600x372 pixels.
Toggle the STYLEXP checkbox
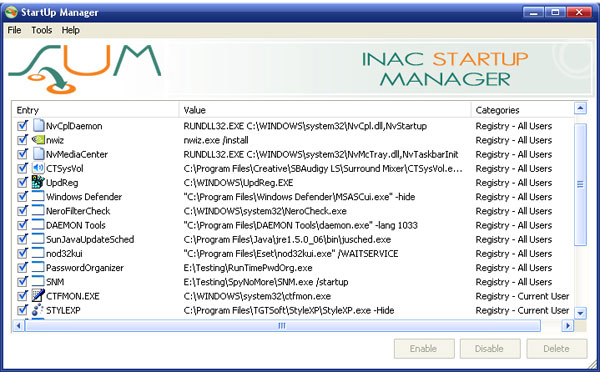[23, 310]
